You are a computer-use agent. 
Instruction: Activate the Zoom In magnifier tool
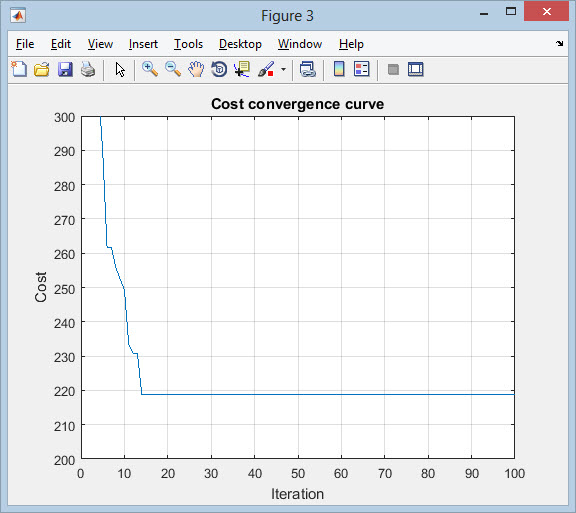pos(150,69)
